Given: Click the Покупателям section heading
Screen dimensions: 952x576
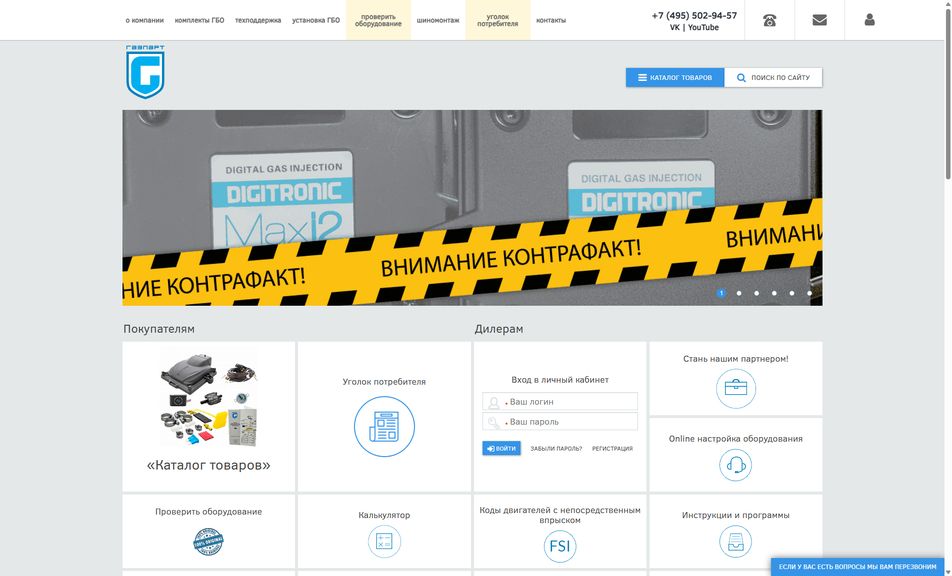Looking at the screenshot, I should tap(159, 329).
